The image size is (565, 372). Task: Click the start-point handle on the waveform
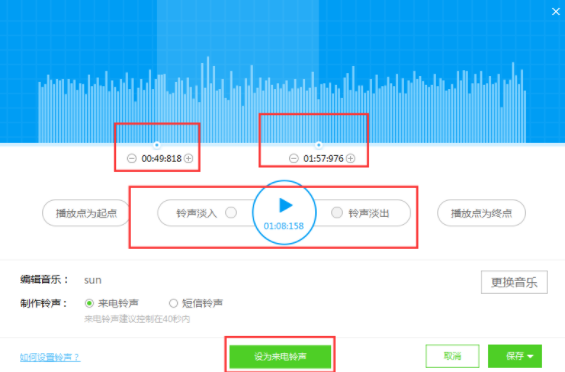(x=157, y=145)
